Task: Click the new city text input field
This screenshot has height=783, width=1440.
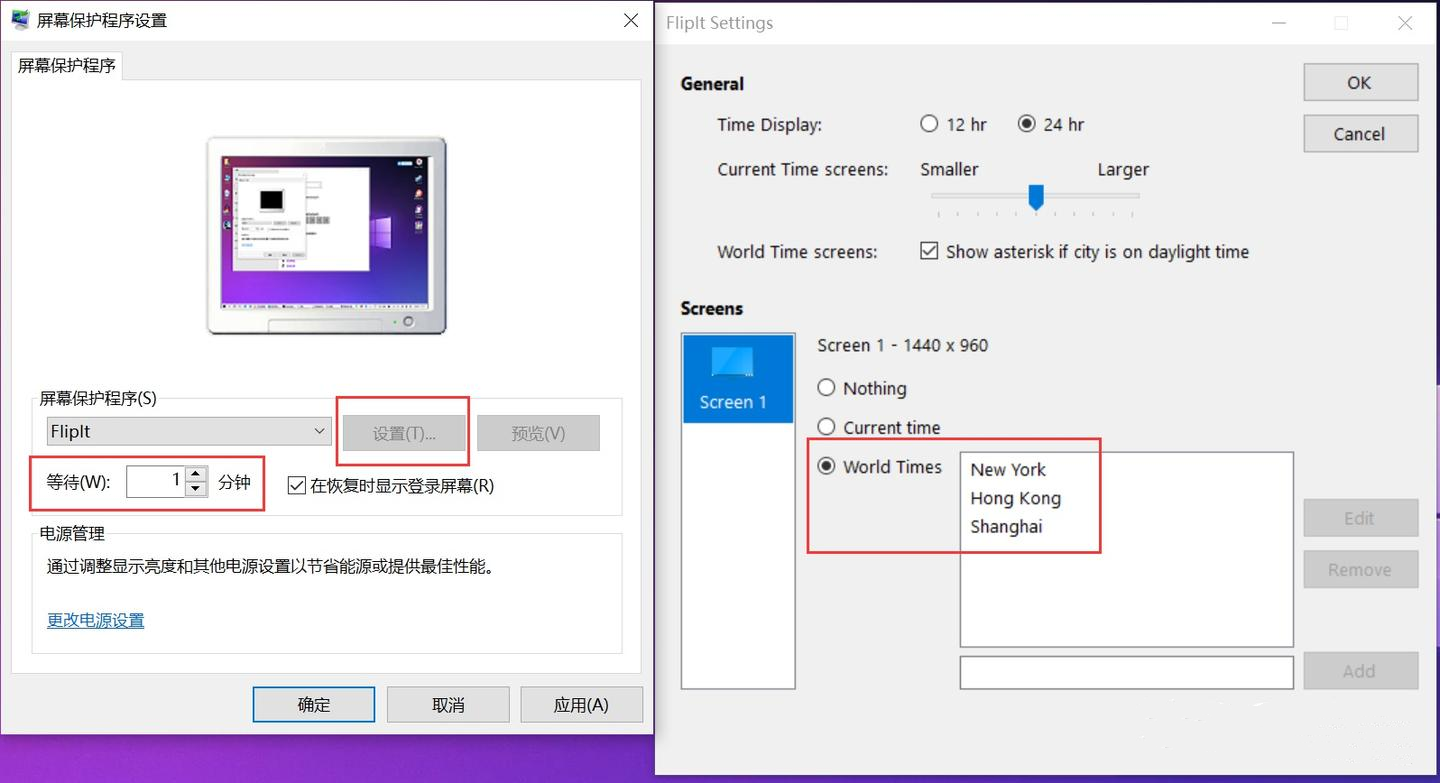Action: 1126,672
